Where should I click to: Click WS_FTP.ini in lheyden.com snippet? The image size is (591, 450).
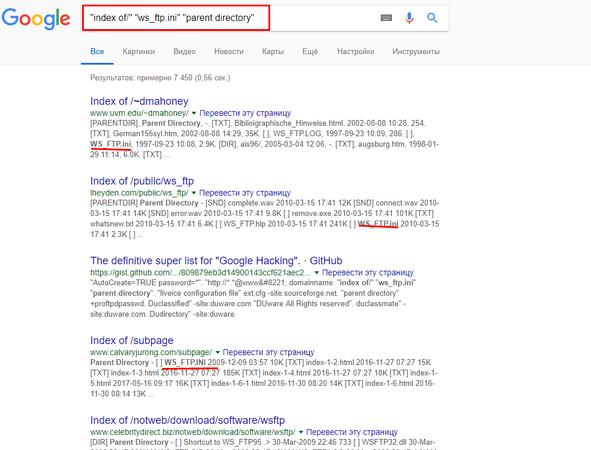378,224
